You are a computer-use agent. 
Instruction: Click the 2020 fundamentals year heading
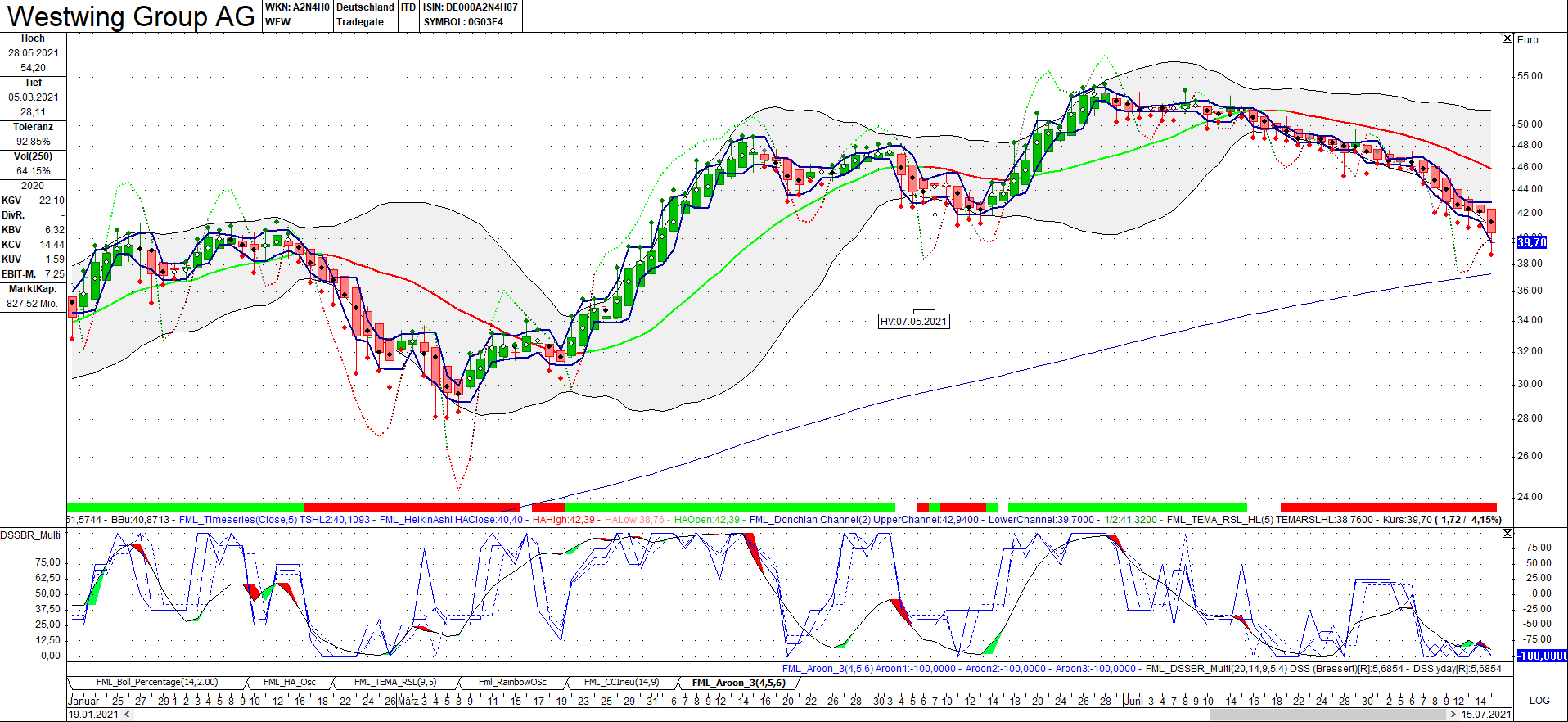pyautogui.click(x=33, y=186)
